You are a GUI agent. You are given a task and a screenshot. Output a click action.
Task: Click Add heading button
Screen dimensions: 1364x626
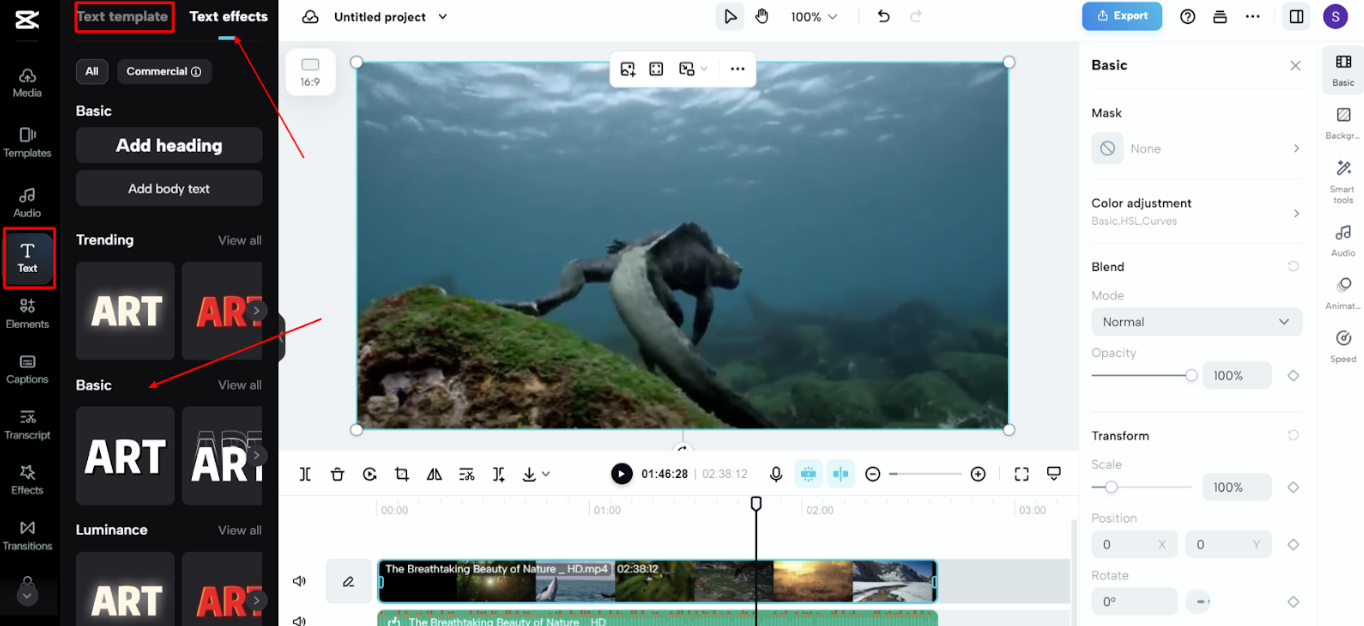(169, 145)
